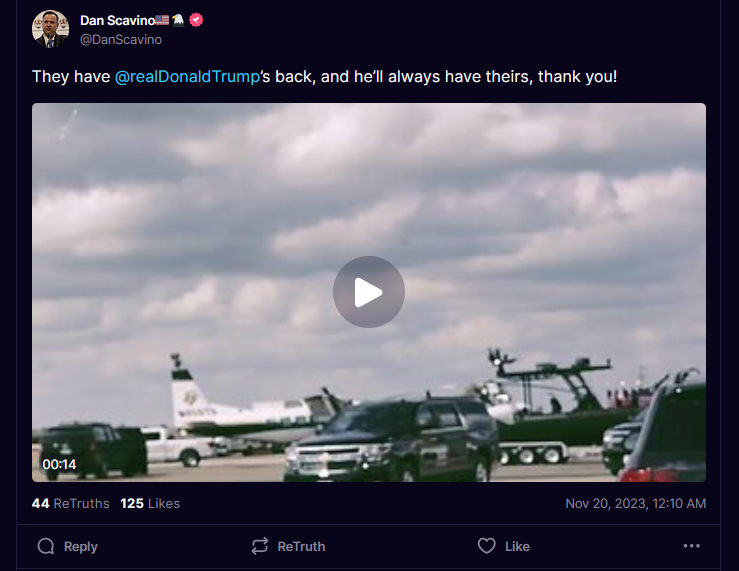
Task: Click the verified checkmark badge
Action: (196, 20)
